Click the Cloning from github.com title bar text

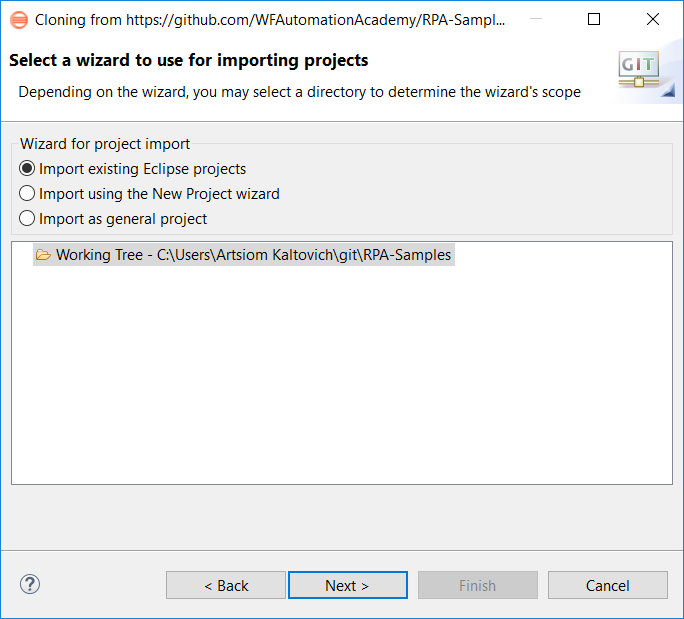[270, 20]
